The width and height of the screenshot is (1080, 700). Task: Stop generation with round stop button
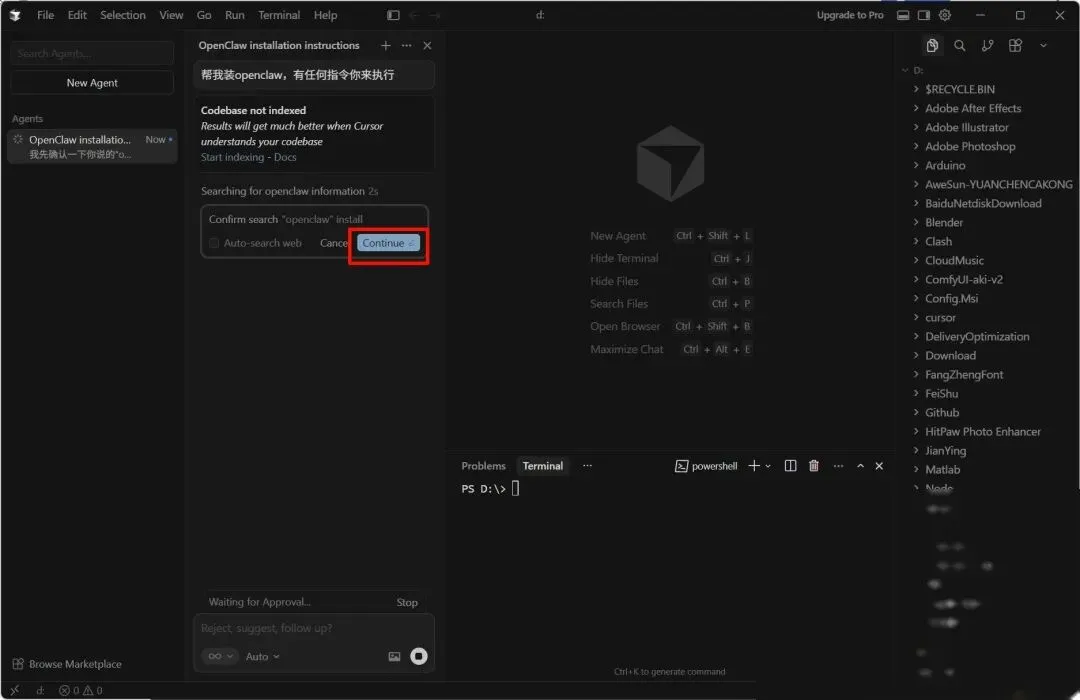click(419, 656)
